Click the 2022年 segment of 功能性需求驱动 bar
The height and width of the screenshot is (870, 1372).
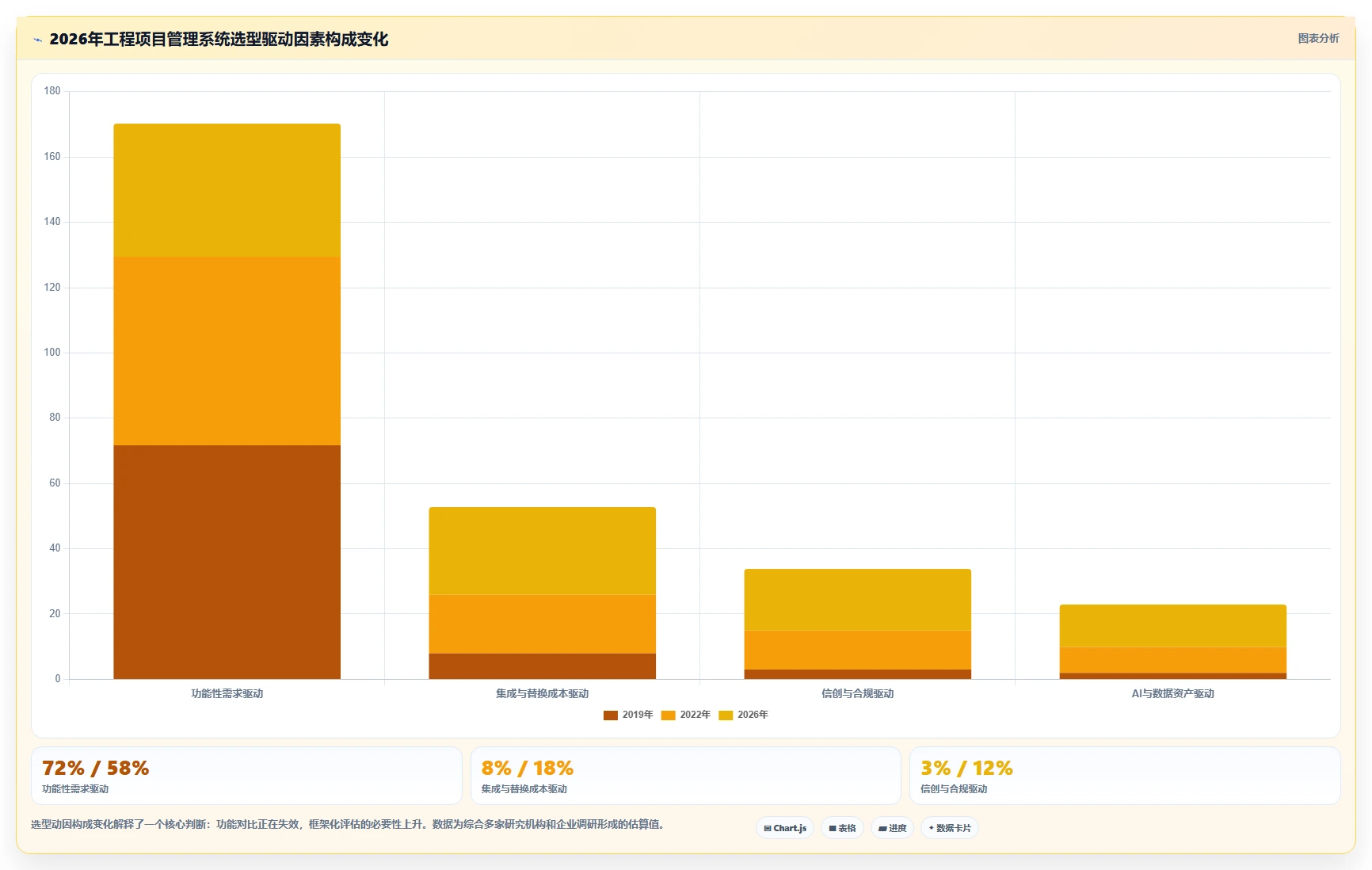click(x=227, y=351)
